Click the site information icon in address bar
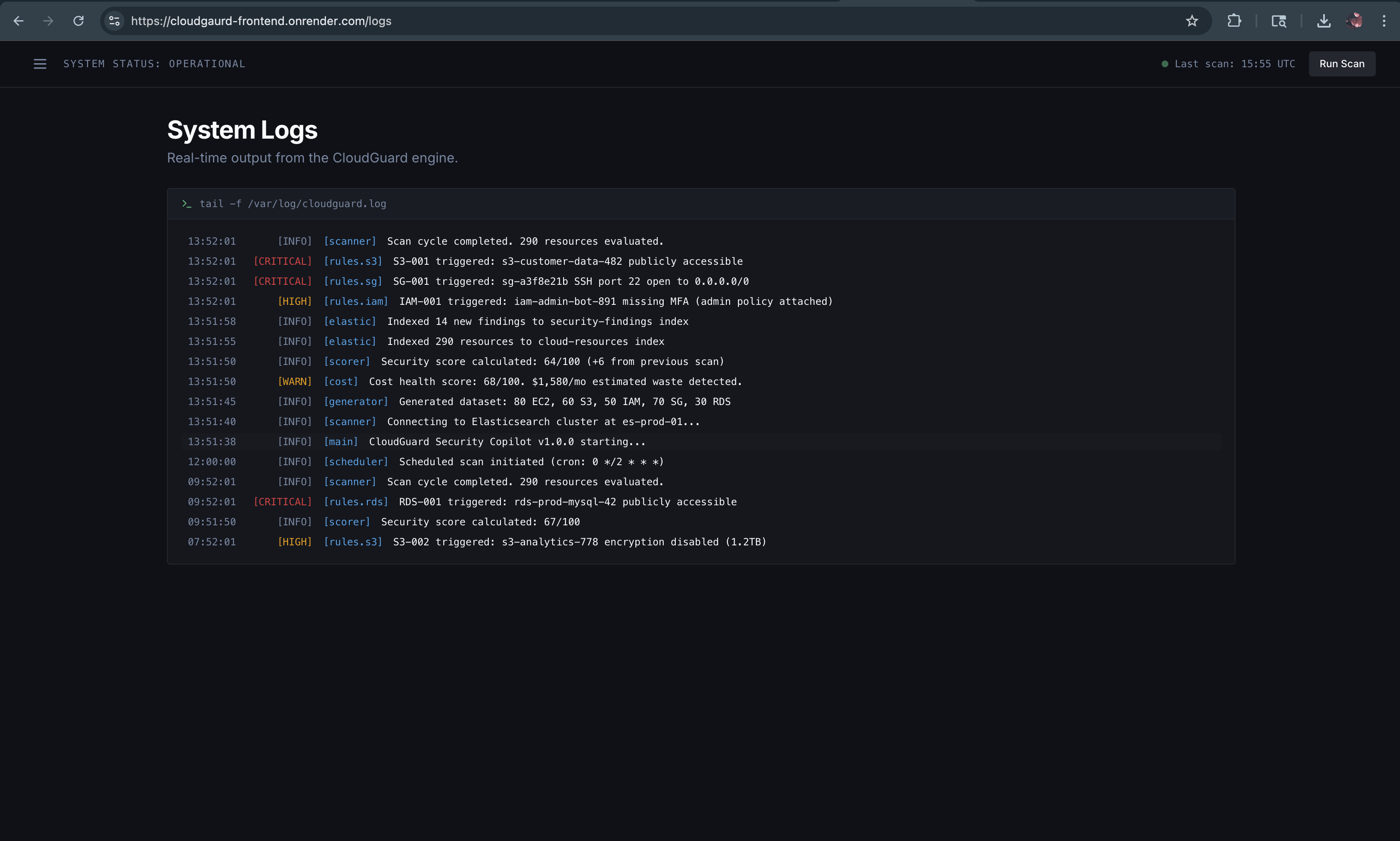Image resolution: width=1400 pixels, height=841 pixels. coord(114,21)
